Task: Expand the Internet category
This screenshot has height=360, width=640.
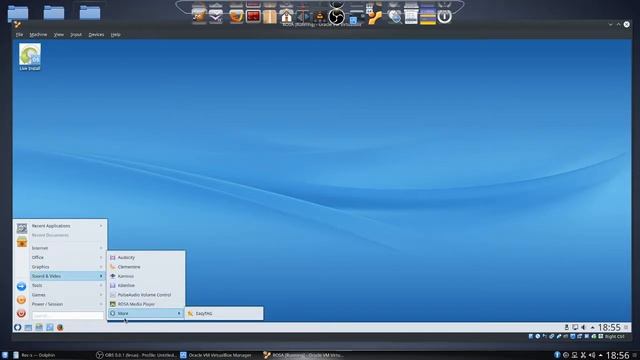Action: click(67, 248)
